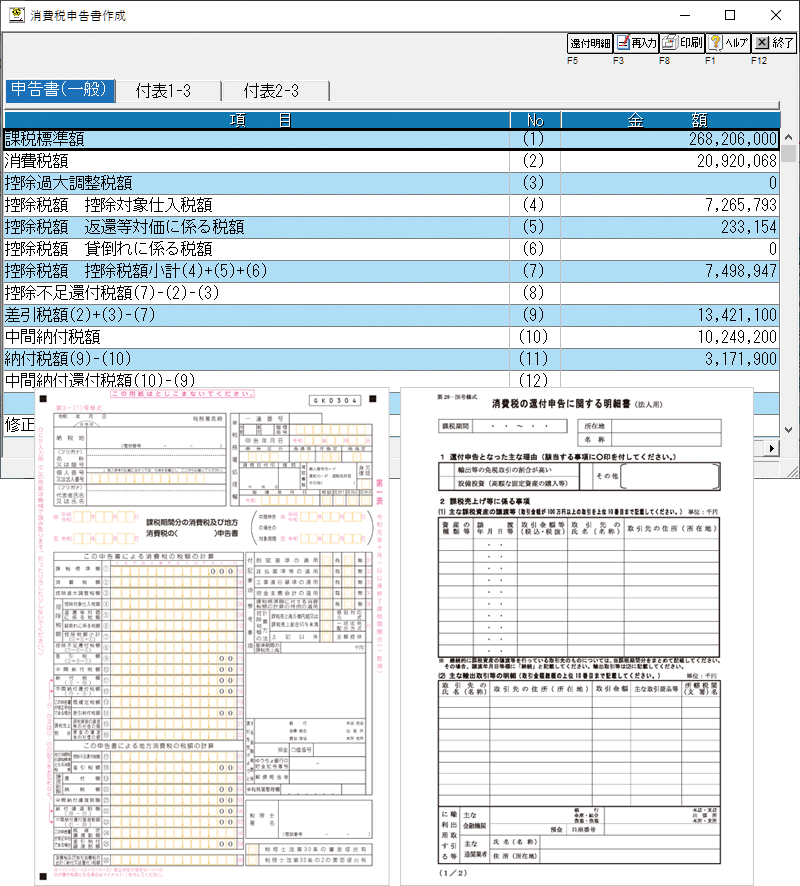Maximize the 消費税申告書作成 window
The image size is (800, 886).
[730, 16]
